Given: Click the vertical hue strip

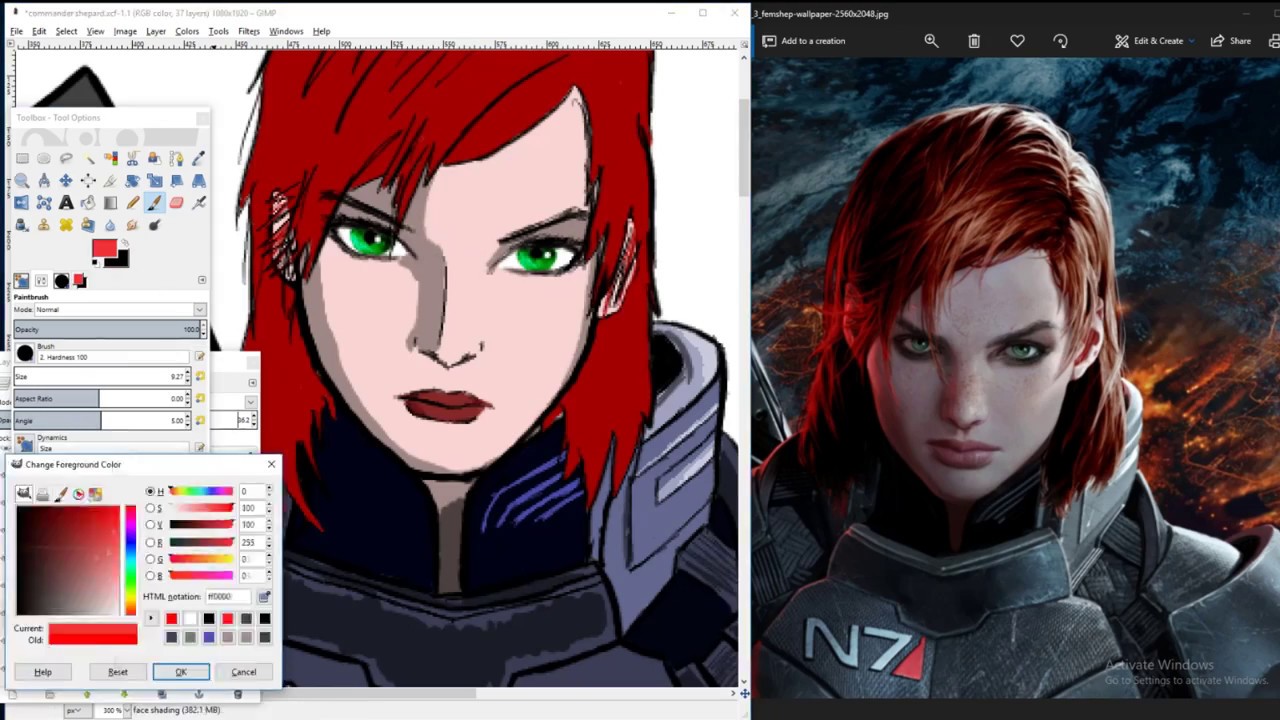Looking at the screenshot, I should (130, 560).
